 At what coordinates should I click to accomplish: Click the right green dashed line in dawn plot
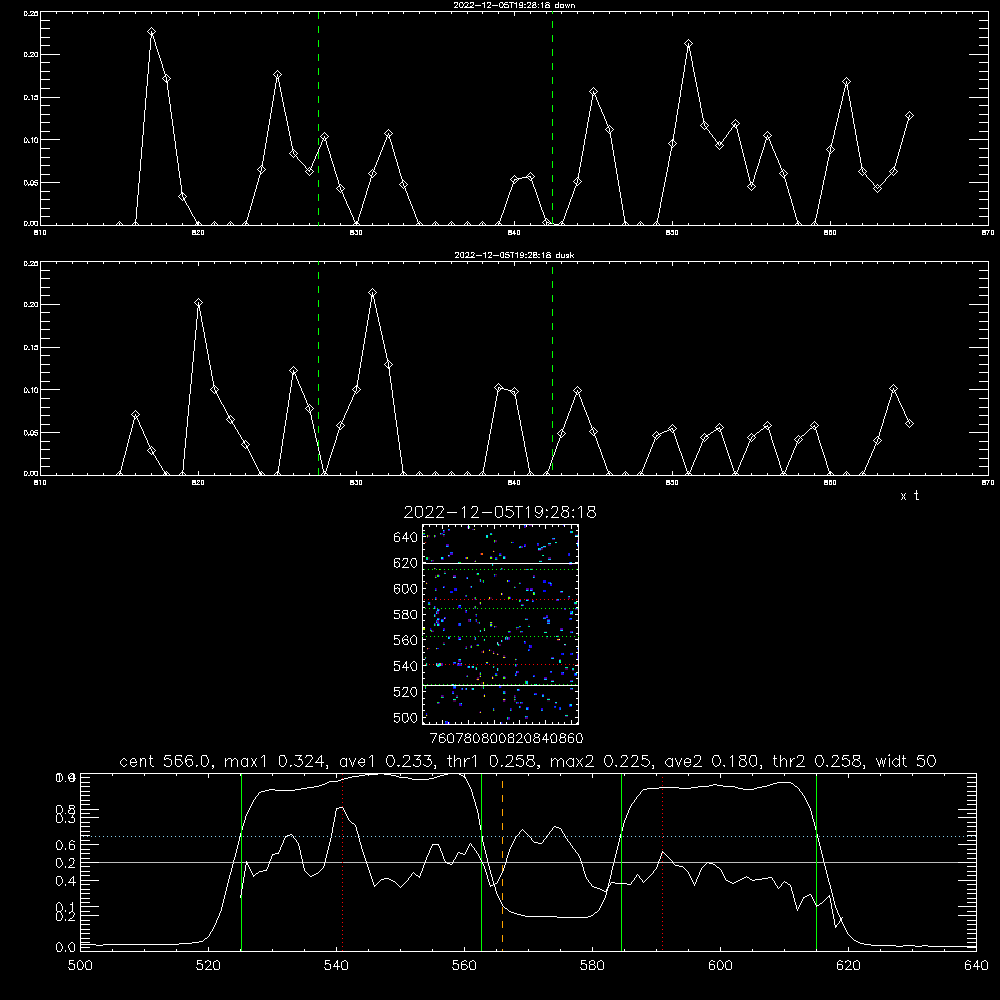(552, 118)
